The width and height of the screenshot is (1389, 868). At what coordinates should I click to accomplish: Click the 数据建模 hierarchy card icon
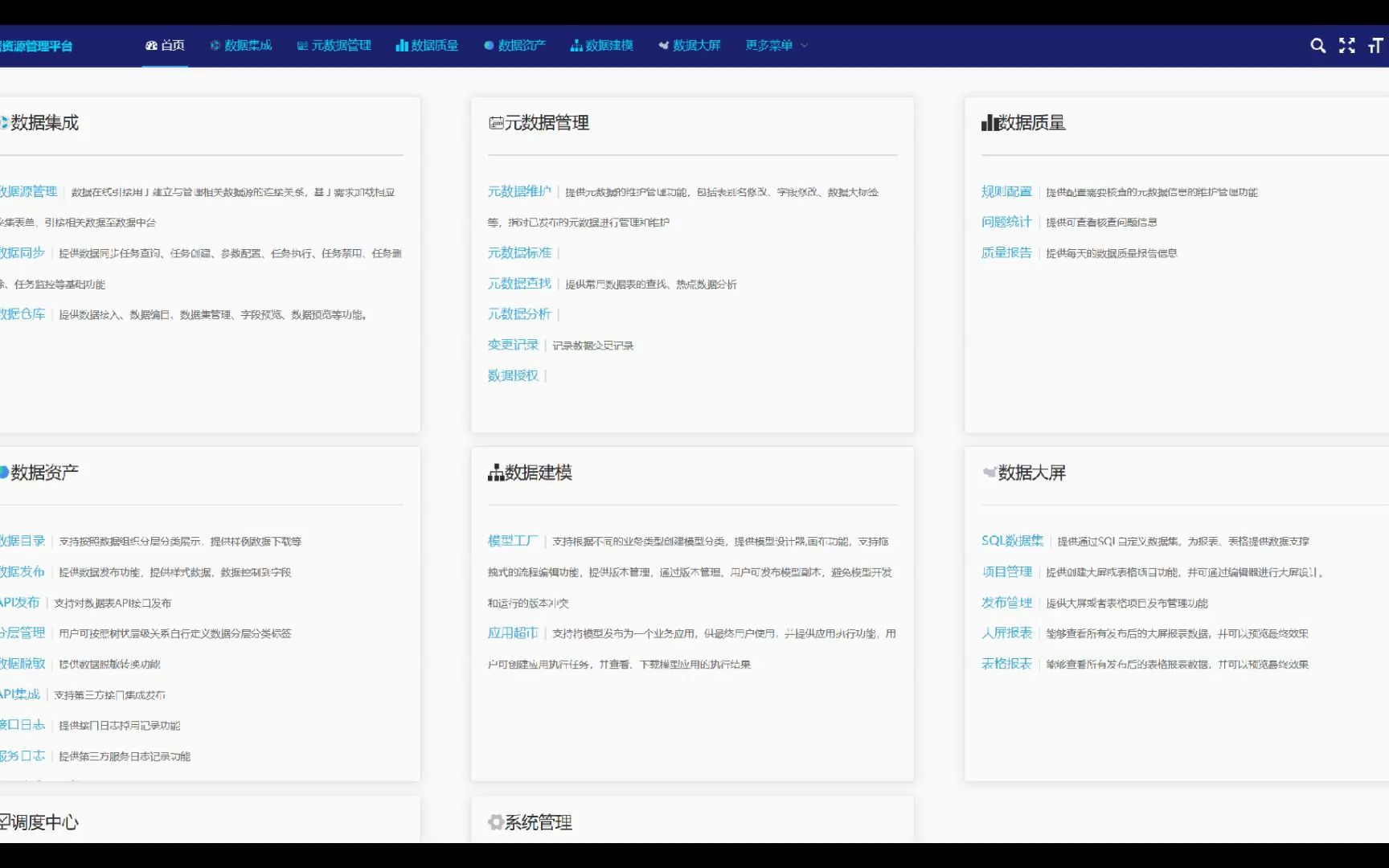pos(496,473)
